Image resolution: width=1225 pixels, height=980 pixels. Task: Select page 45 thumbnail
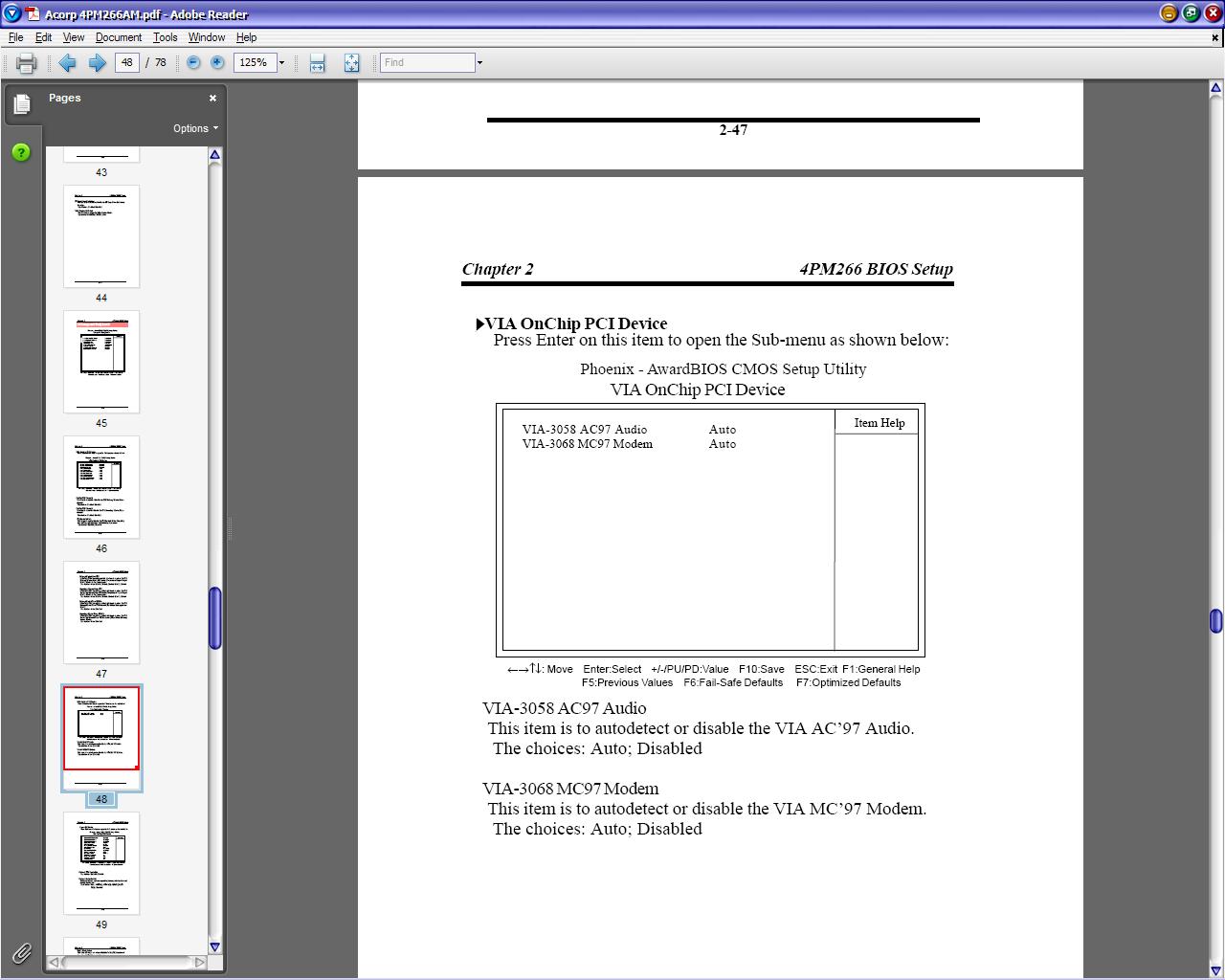101,362
